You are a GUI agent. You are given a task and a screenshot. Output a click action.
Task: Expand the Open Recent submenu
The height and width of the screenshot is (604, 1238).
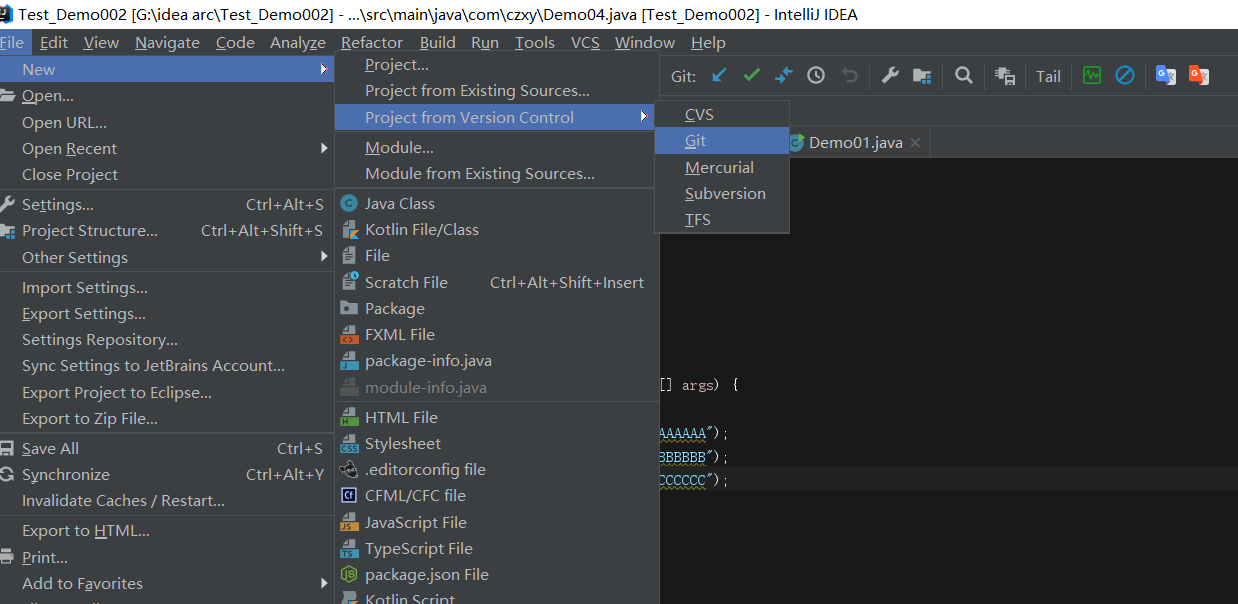pos(166,148)
